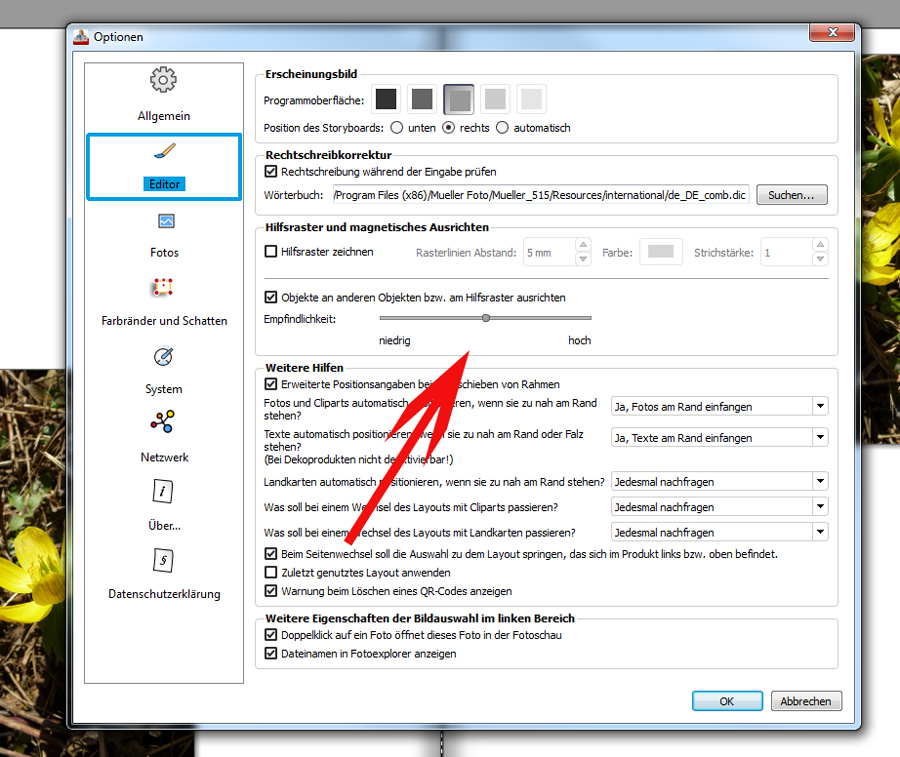
Task: Toggle Doppelklick öffnet Foto in Fotoschau
Action: pos(271,635)
